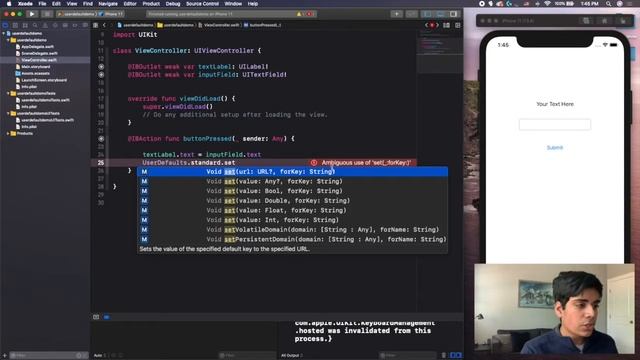Open the Find navigator magnifier icon
The image size is (640, 360).
(35, 25)
